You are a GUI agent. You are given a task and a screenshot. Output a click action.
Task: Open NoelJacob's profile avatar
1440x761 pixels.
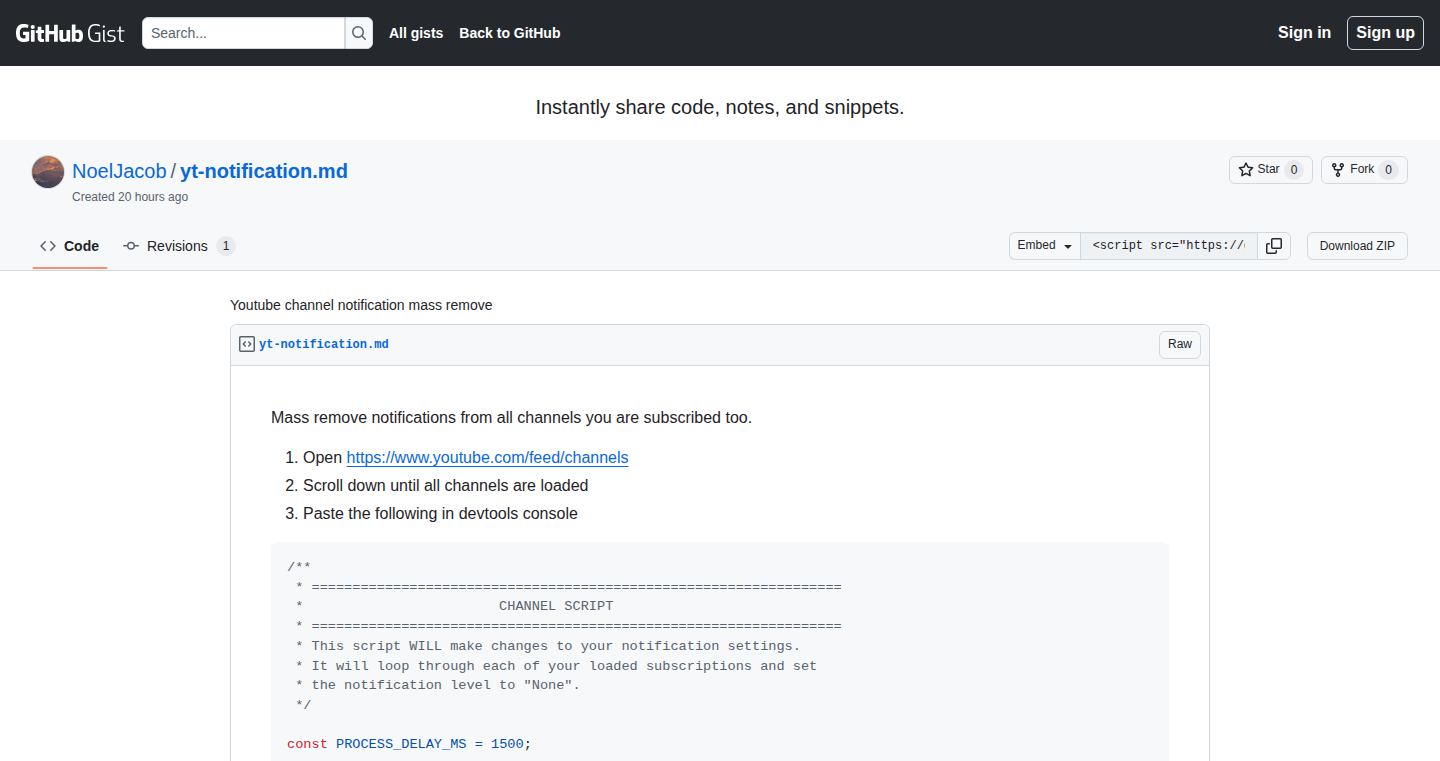pyautogui.click(x=48, y=172)
